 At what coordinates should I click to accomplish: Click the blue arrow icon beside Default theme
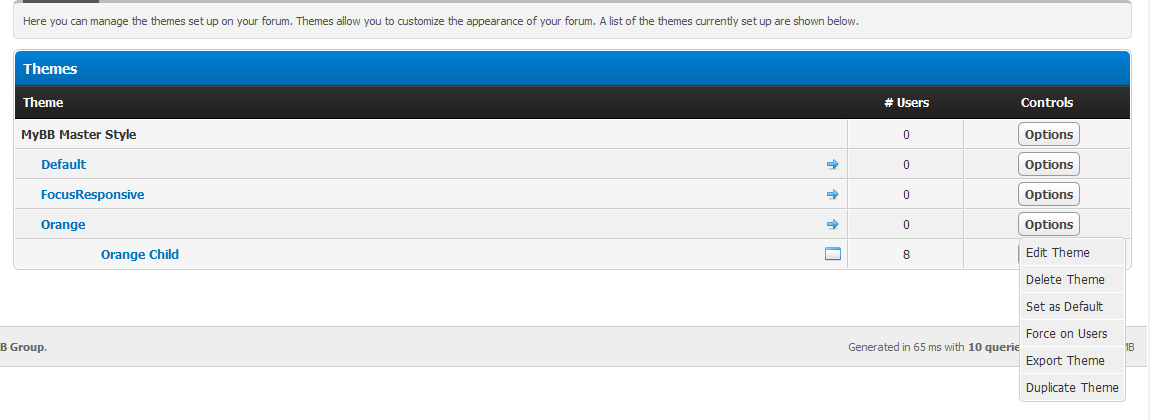832,164
